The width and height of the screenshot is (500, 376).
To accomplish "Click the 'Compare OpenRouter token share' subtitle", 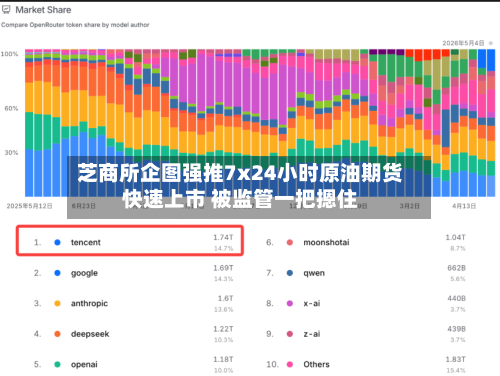I will (75, 25).
